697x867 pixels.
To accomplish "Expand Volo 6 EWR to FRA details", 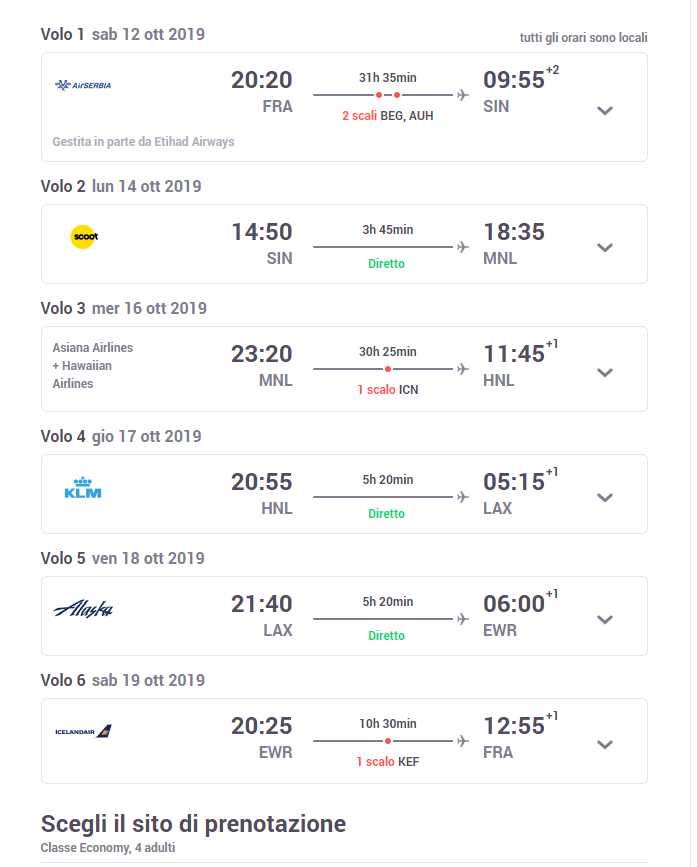I will point(604,744).
